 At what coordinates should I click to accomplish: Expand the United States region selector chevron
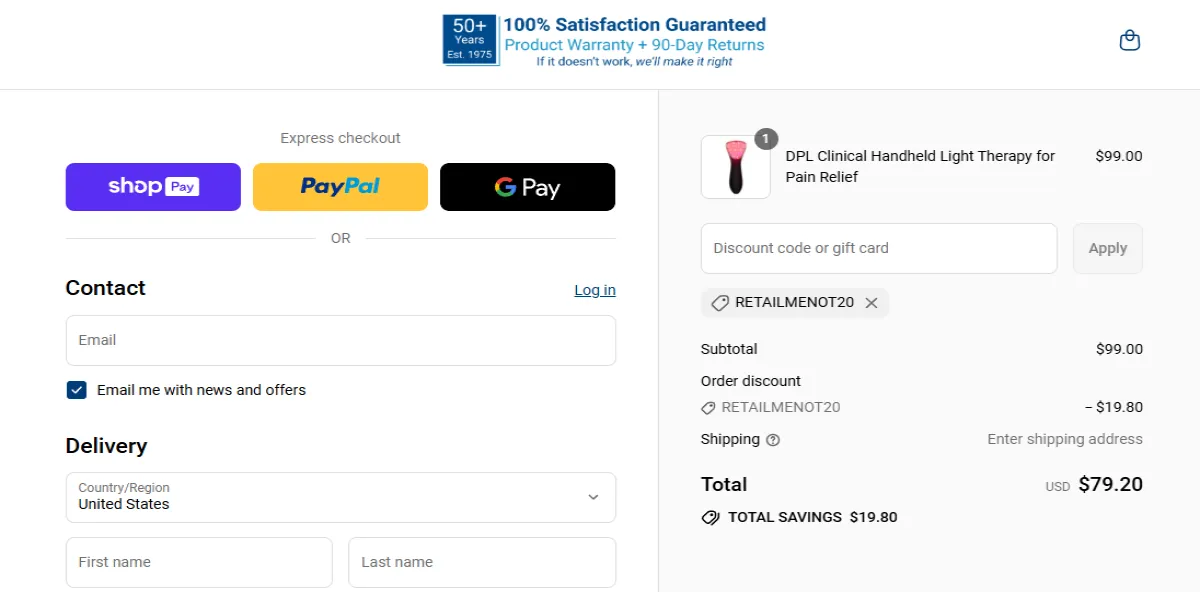[594, 497]
